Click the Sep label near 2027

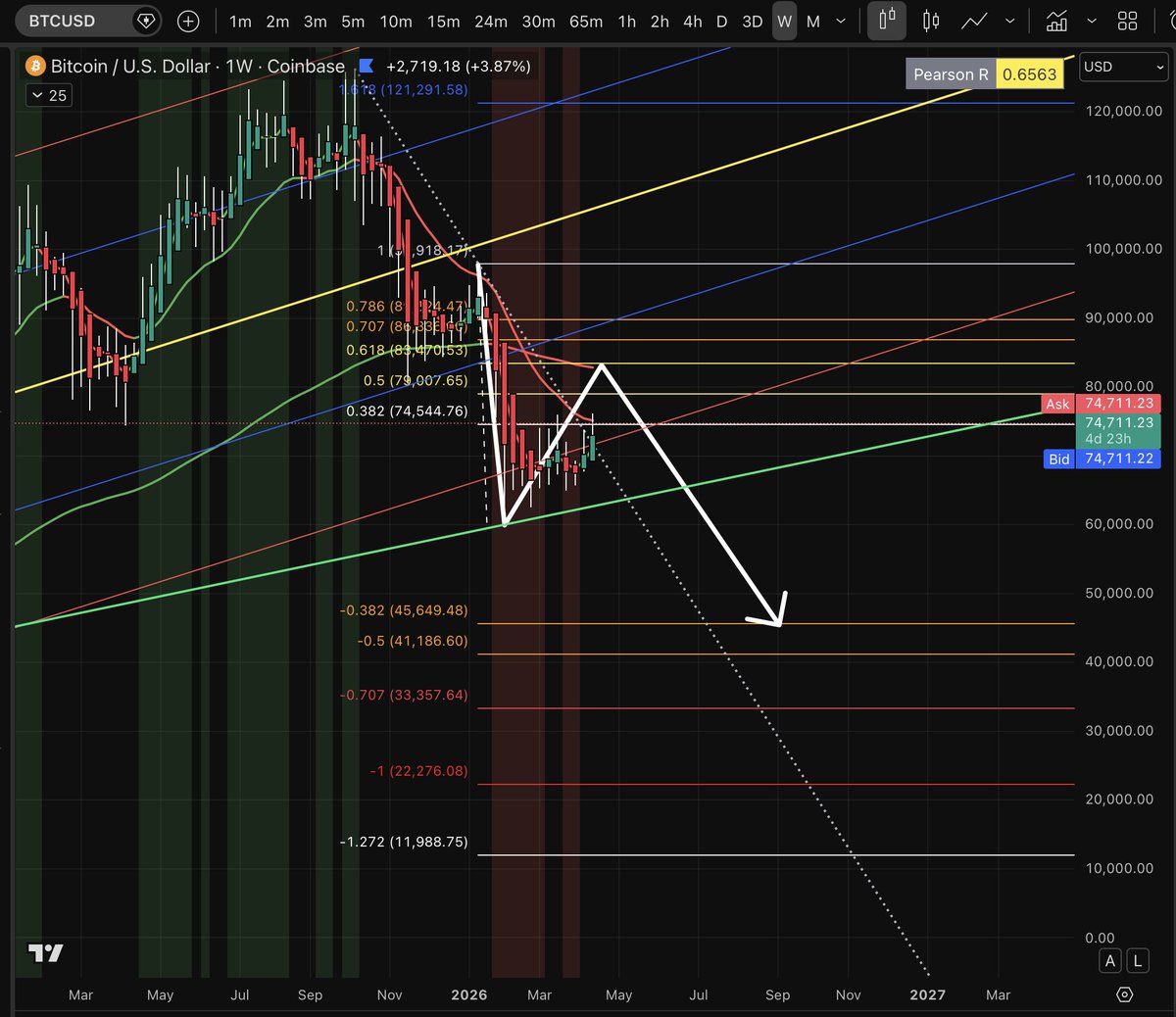click(777, 994)
